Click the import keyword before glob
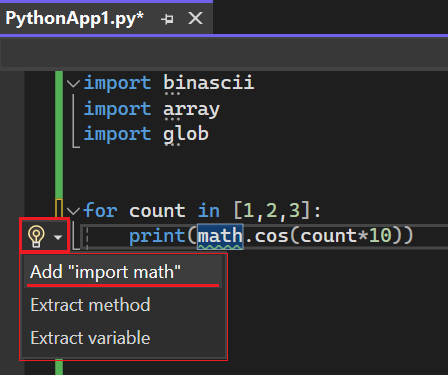This screenshot has height=375, width=448. tap(117, 134)
